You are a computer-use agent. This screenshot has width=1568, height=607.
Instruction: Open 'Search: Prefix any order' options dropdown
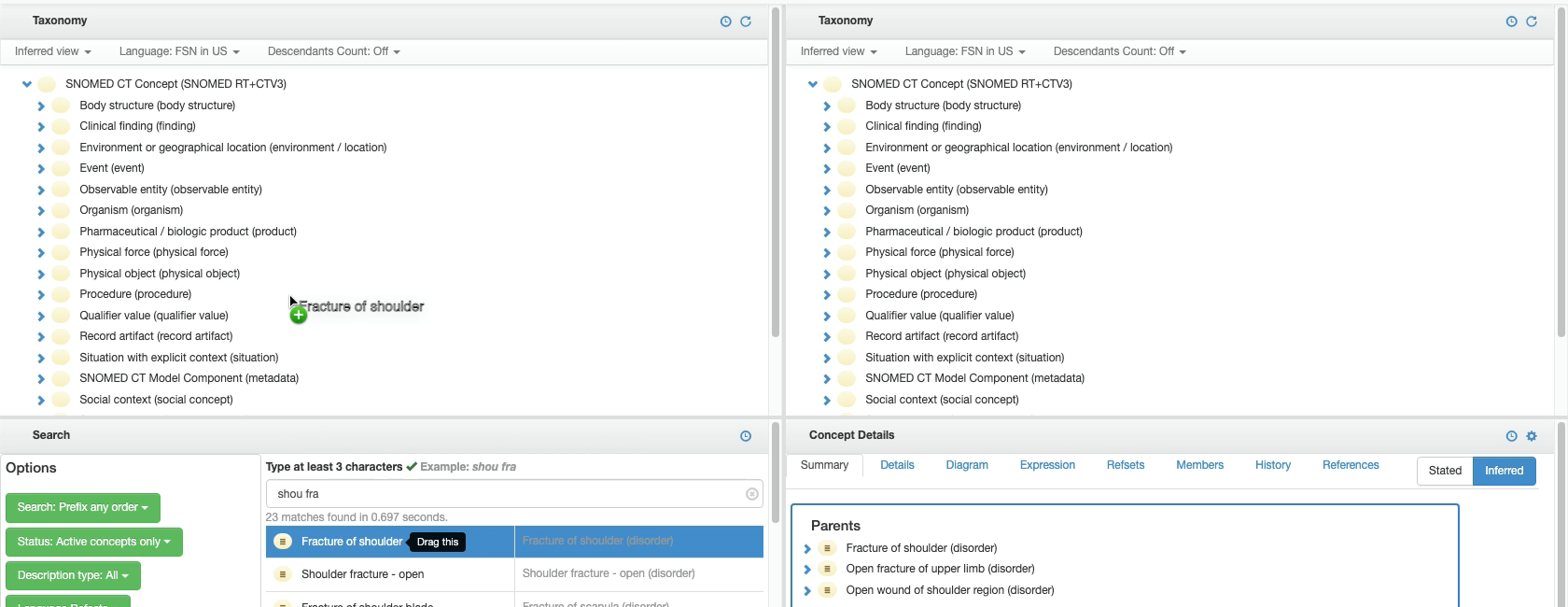coord(83,508)
